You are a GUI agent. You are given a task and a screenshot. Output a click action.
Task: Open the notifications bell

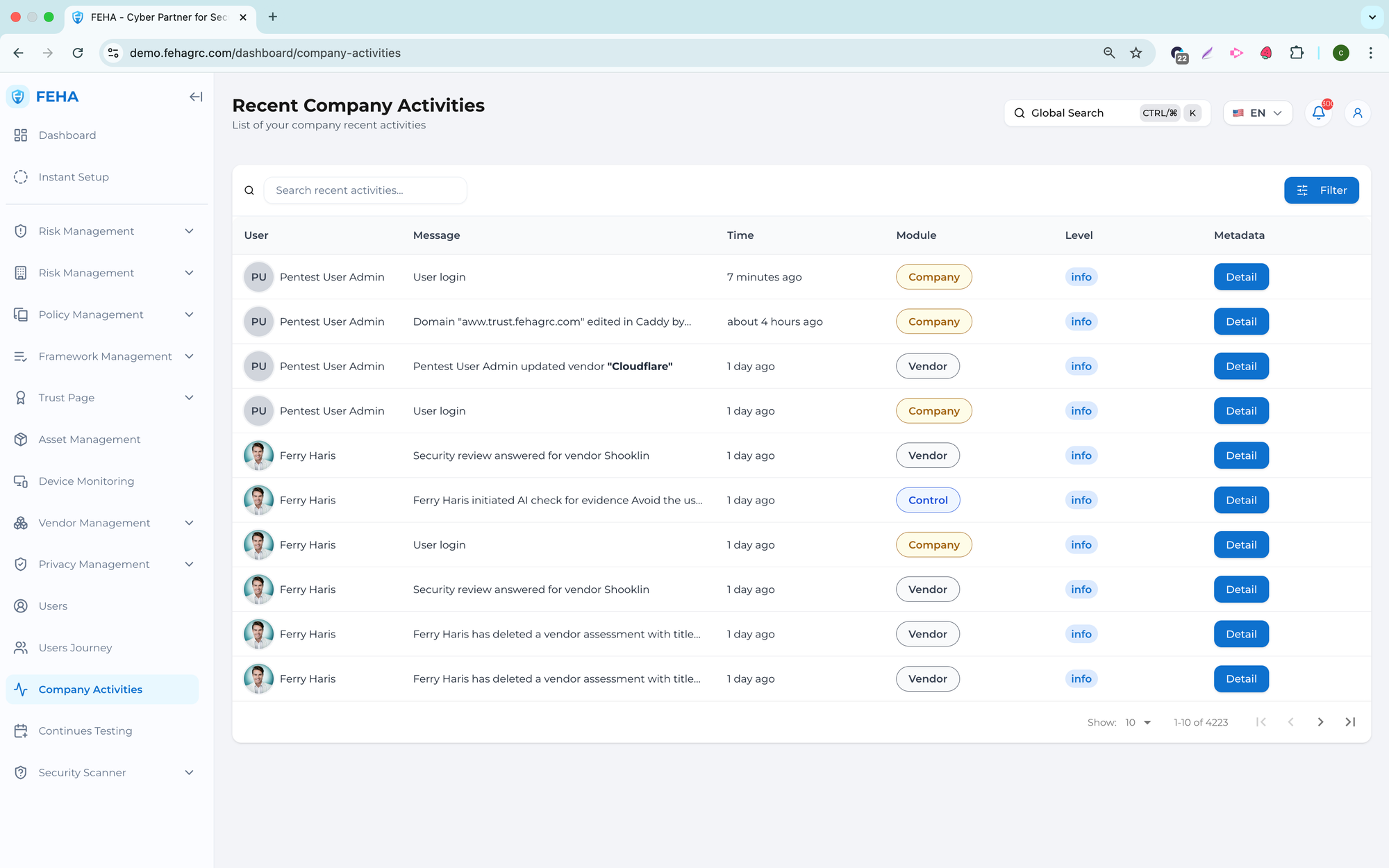click(x=1318, y=112)
